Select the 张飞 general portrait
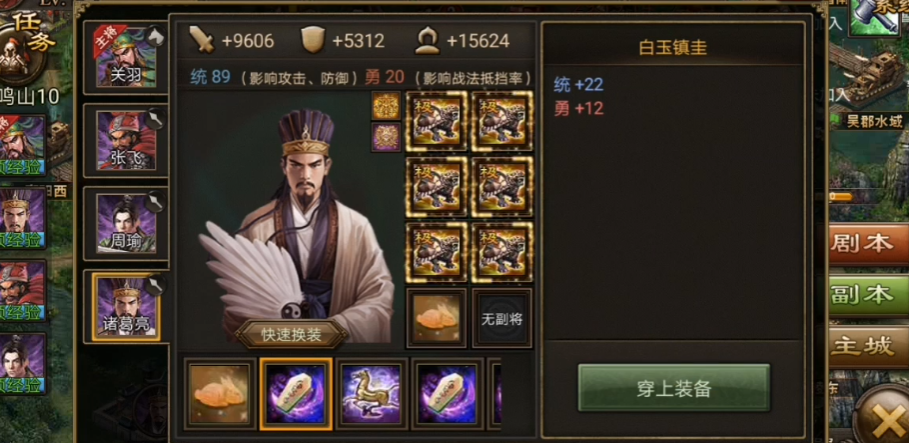This screenshot has height=443, width=909. point(126,141)
